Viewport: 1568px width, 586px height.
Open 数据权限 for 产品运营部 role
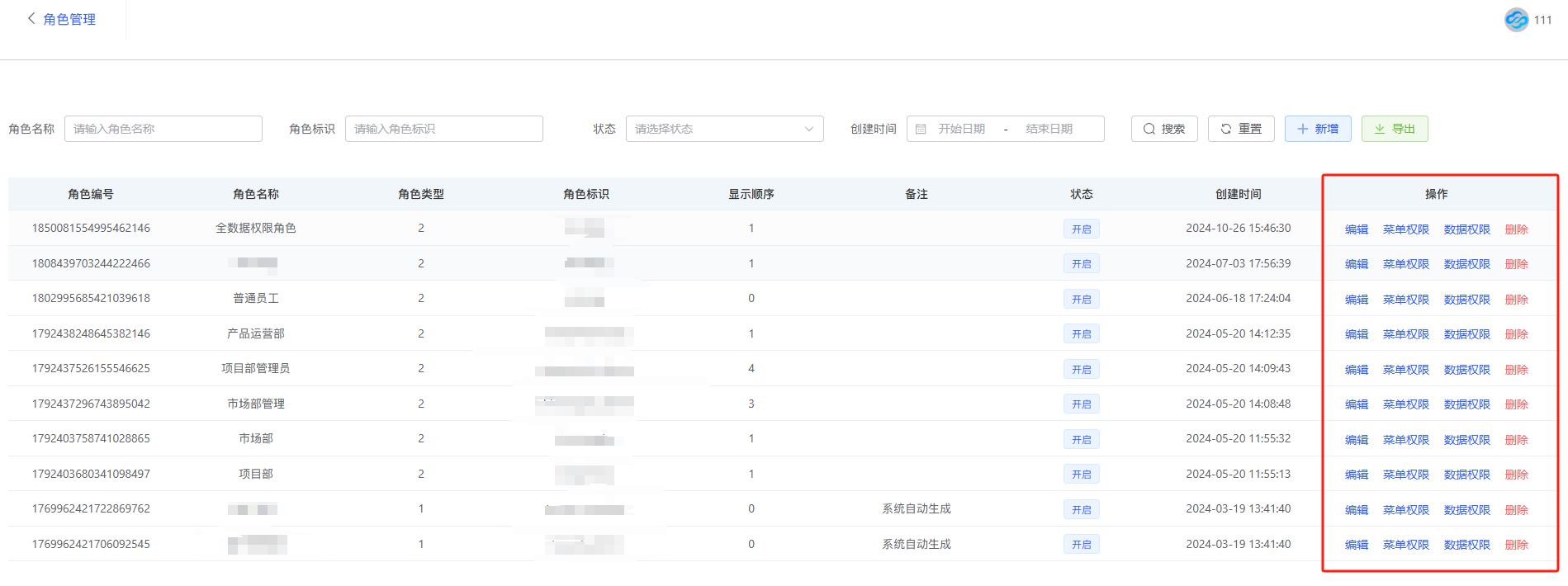pyautogui.click(x=1466, y=334)
